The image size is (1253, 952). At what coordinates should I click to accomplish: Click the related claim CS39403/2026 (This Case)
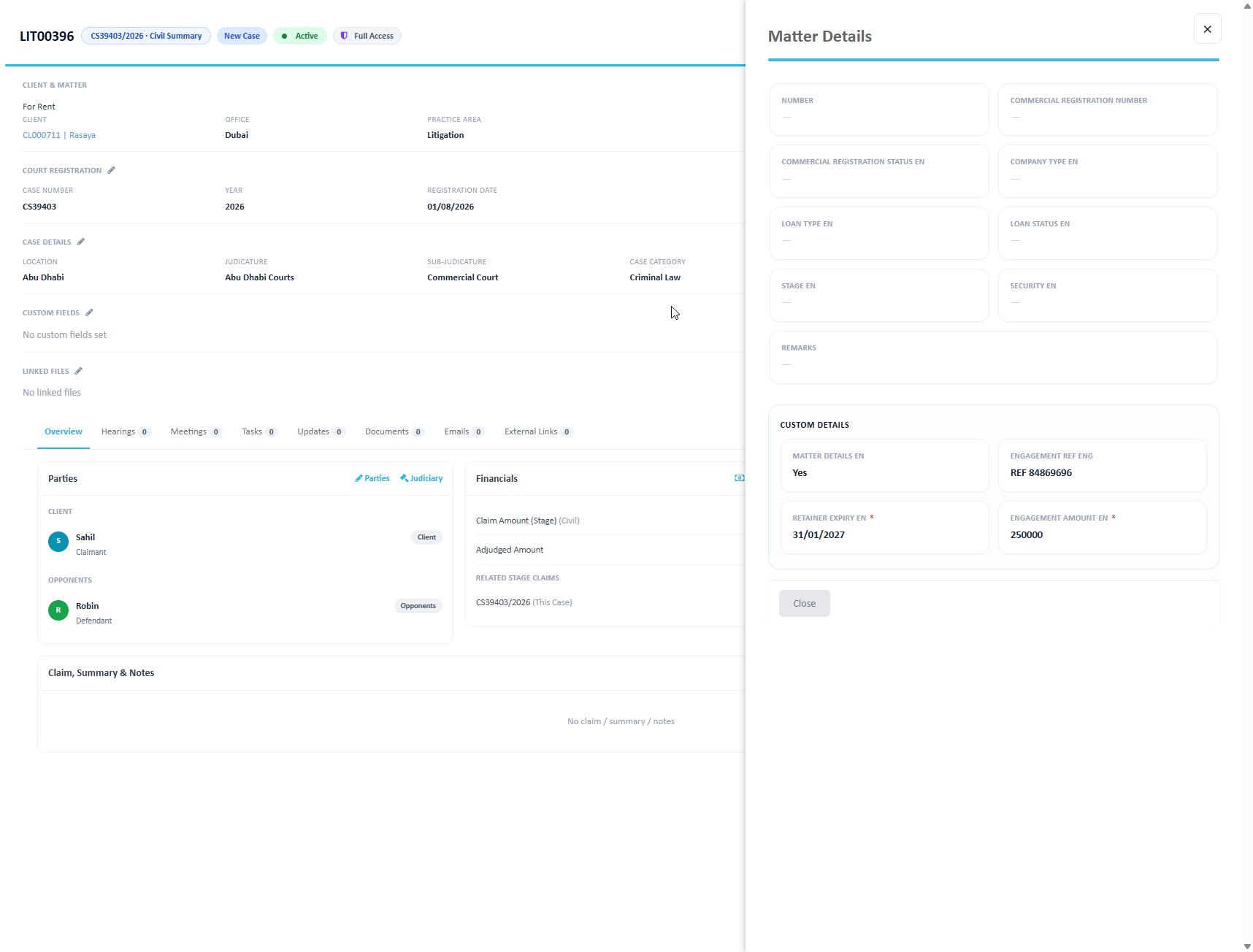point(524,602)
